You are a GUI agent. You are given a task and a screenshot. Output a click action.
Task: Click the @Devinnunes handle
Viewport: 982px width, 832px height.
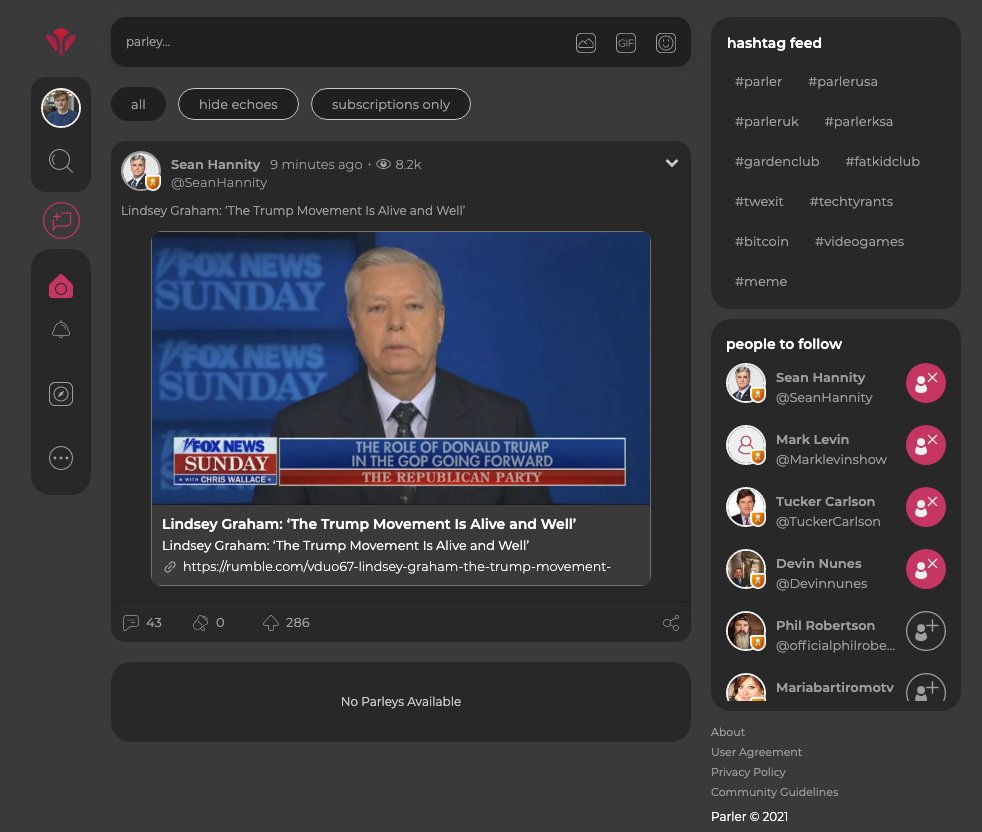[821, 583]
